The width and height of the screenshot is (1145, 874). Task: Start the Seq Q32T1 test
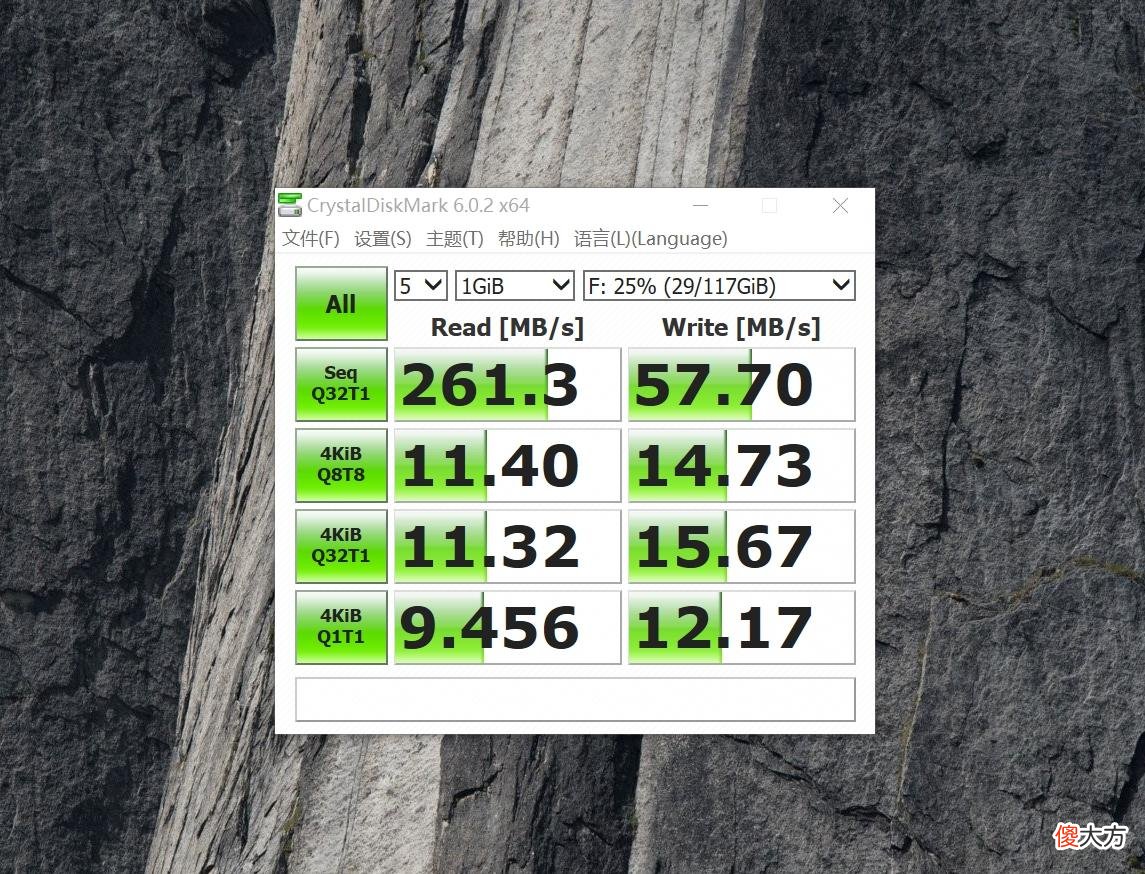[x=341, y=384]
